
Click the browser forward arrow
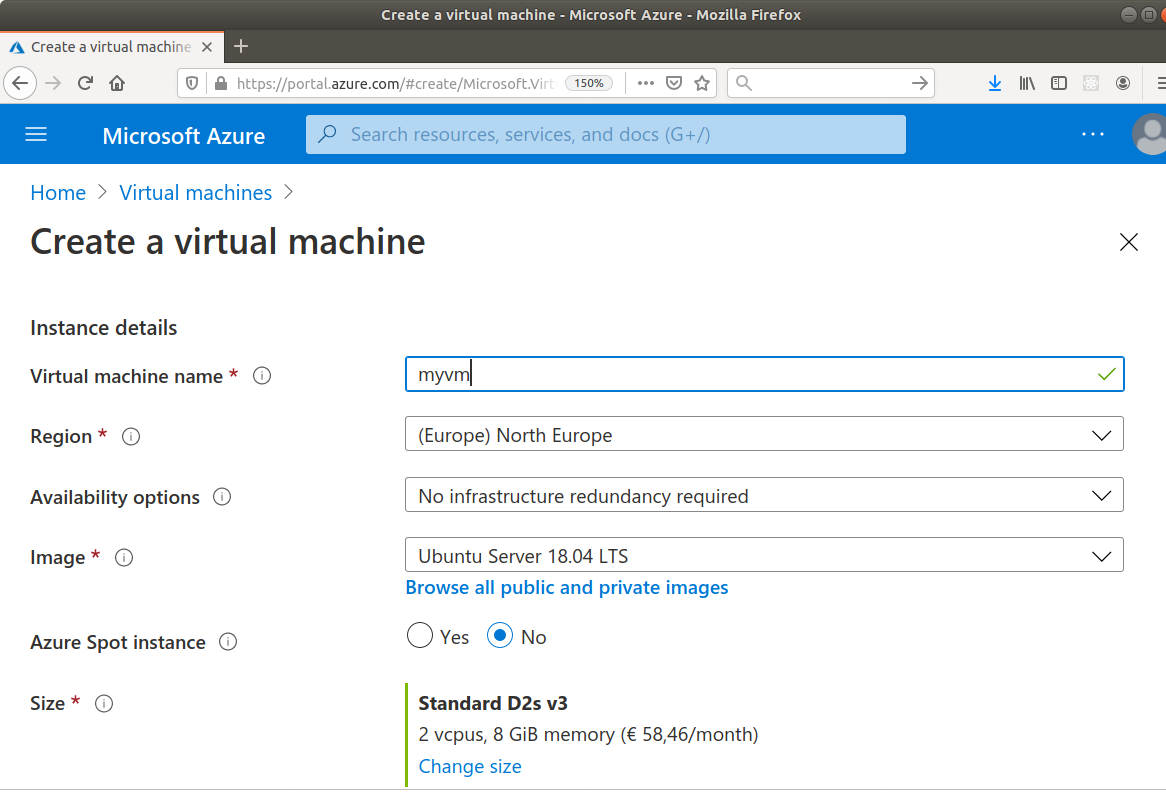click(x=53, y=83)
